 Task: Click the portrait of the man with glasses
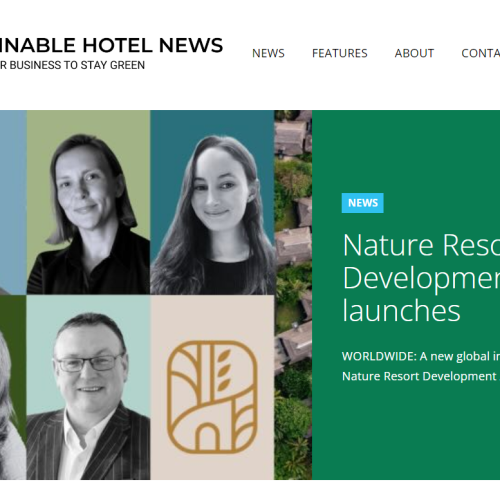pyautogui.click(x=88, y=387)
